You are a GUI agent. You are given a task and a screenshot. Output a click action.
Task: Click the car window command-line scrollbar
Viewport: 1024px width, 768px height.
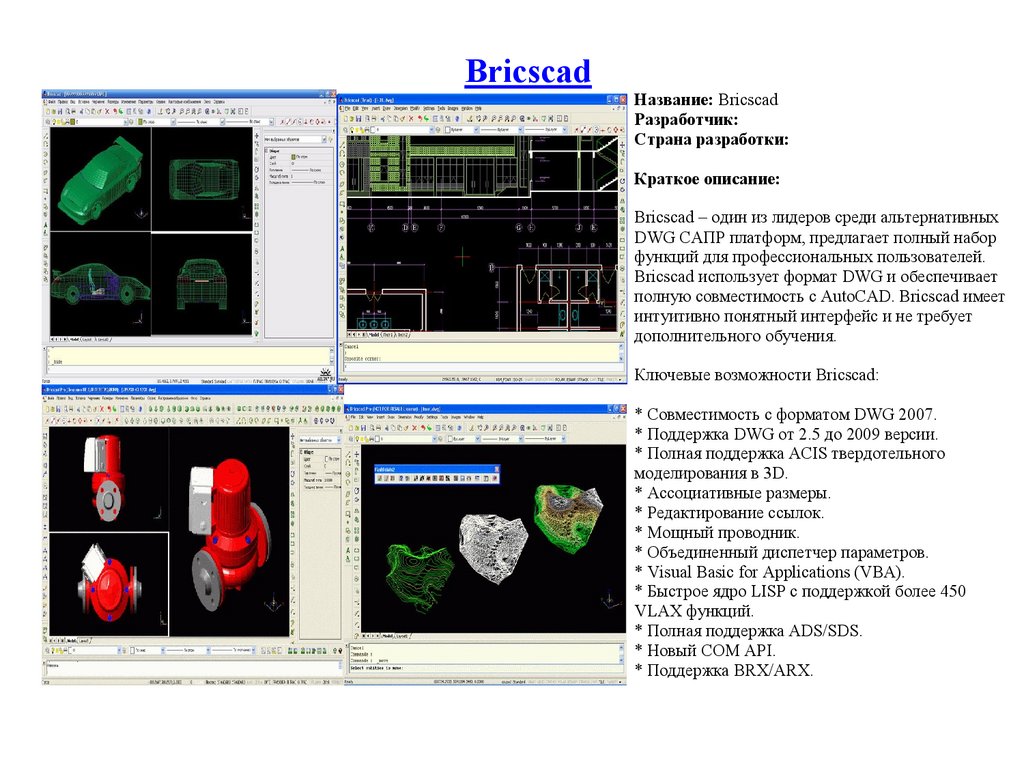pos(332,357)
